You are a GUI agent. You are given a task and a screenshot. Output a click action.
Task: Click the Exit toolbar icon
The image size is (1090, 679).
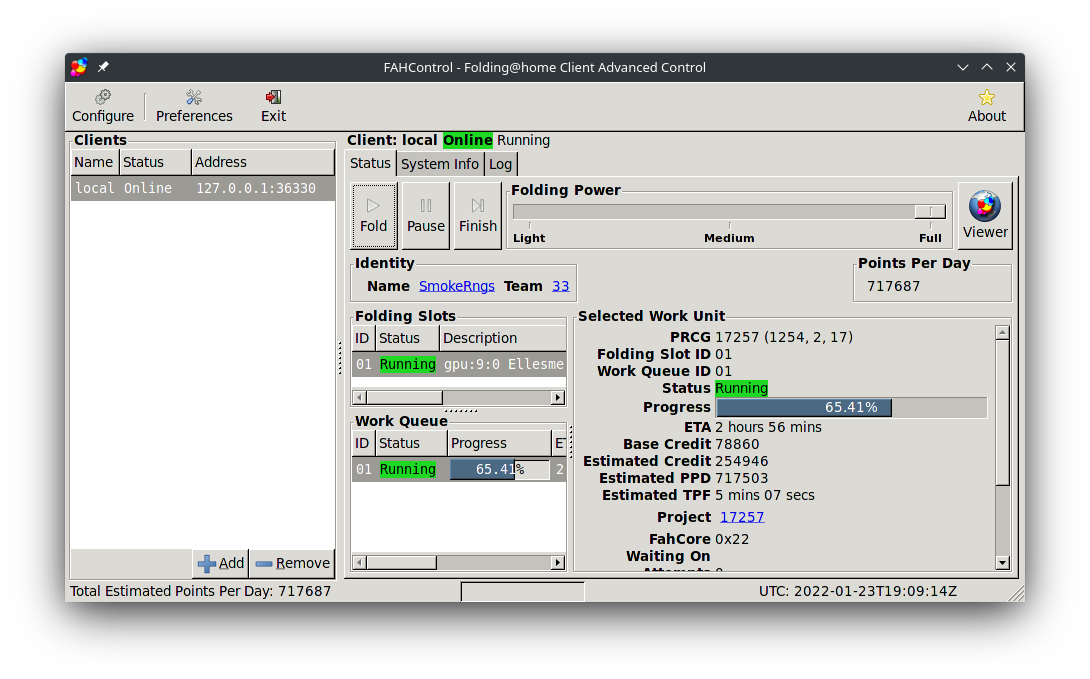coord(273,105)
